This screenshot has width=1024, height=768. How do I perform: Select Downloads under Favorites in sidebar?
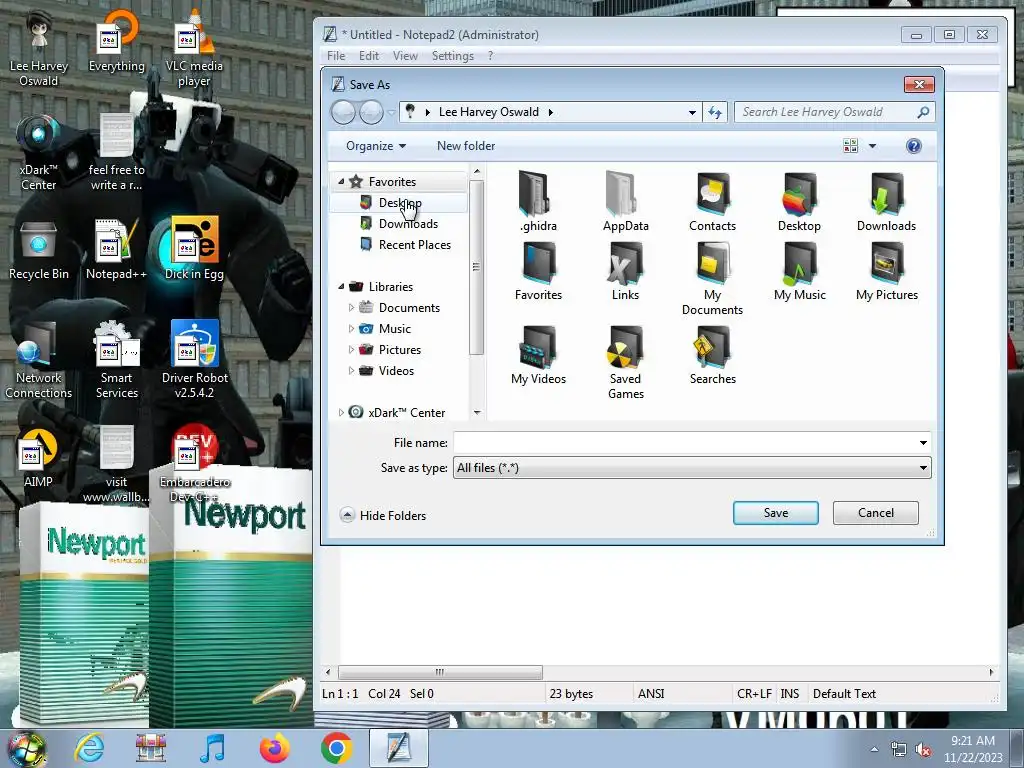(x=408, y=223)
